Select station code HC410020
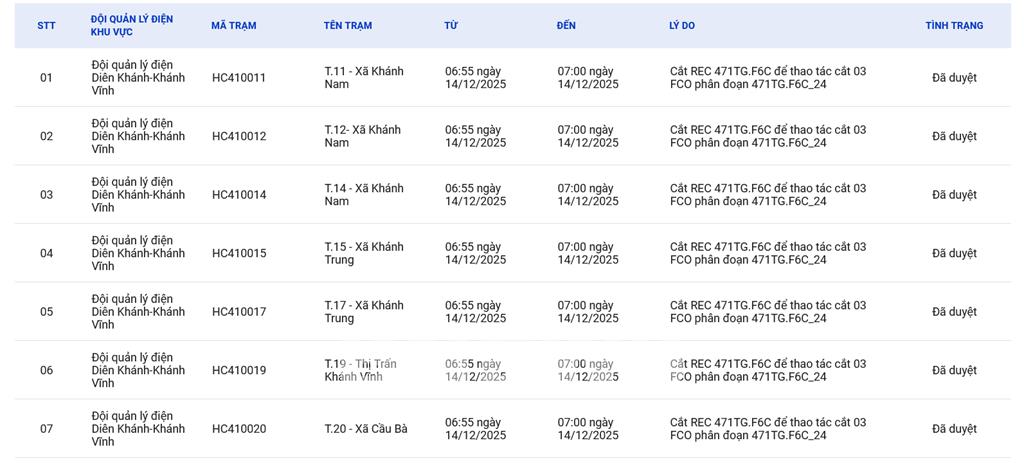Viewport: 1024px width, 463px height. coord(239,429)
